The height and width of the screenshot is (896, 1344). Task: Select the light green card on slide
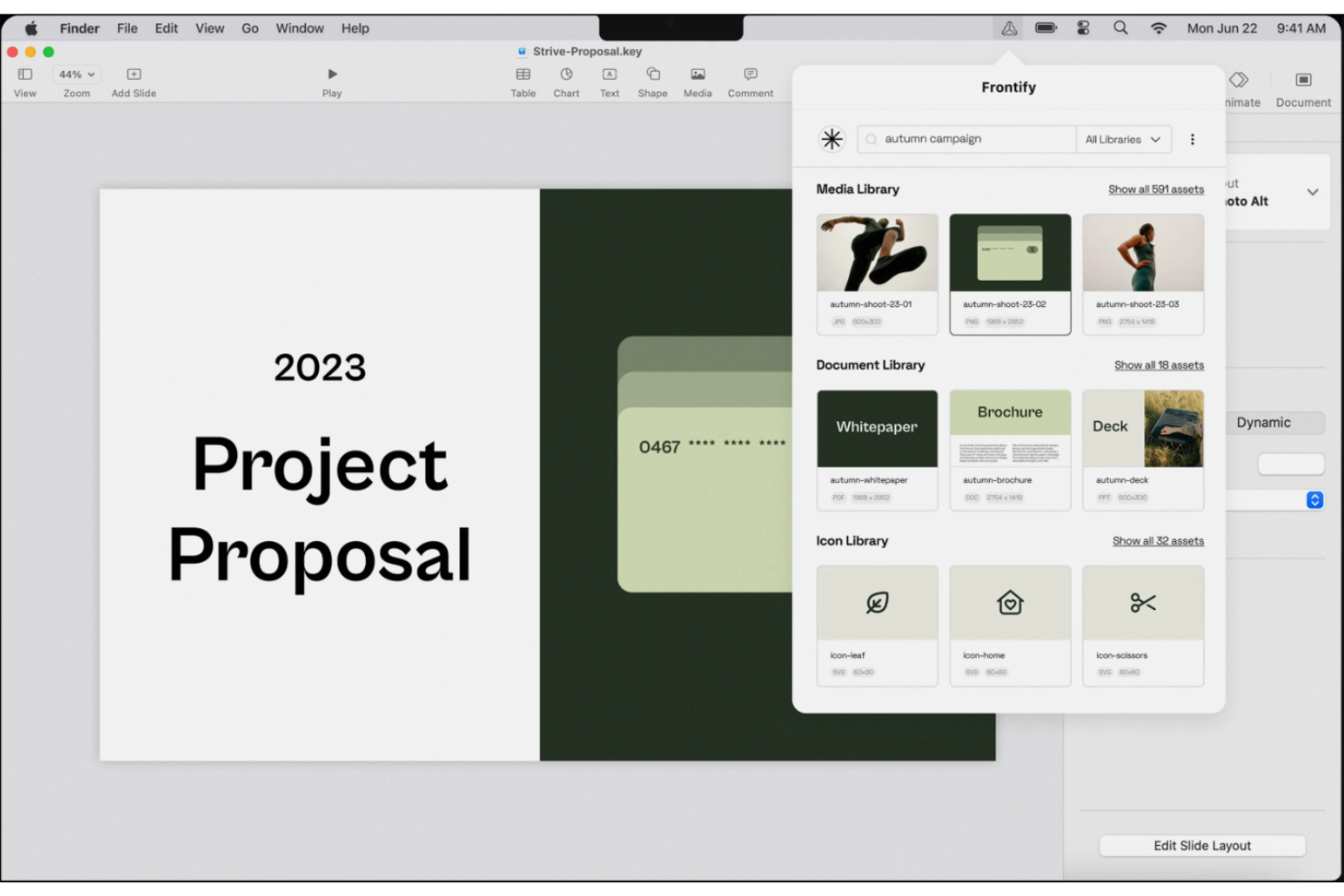pos(706,500)
